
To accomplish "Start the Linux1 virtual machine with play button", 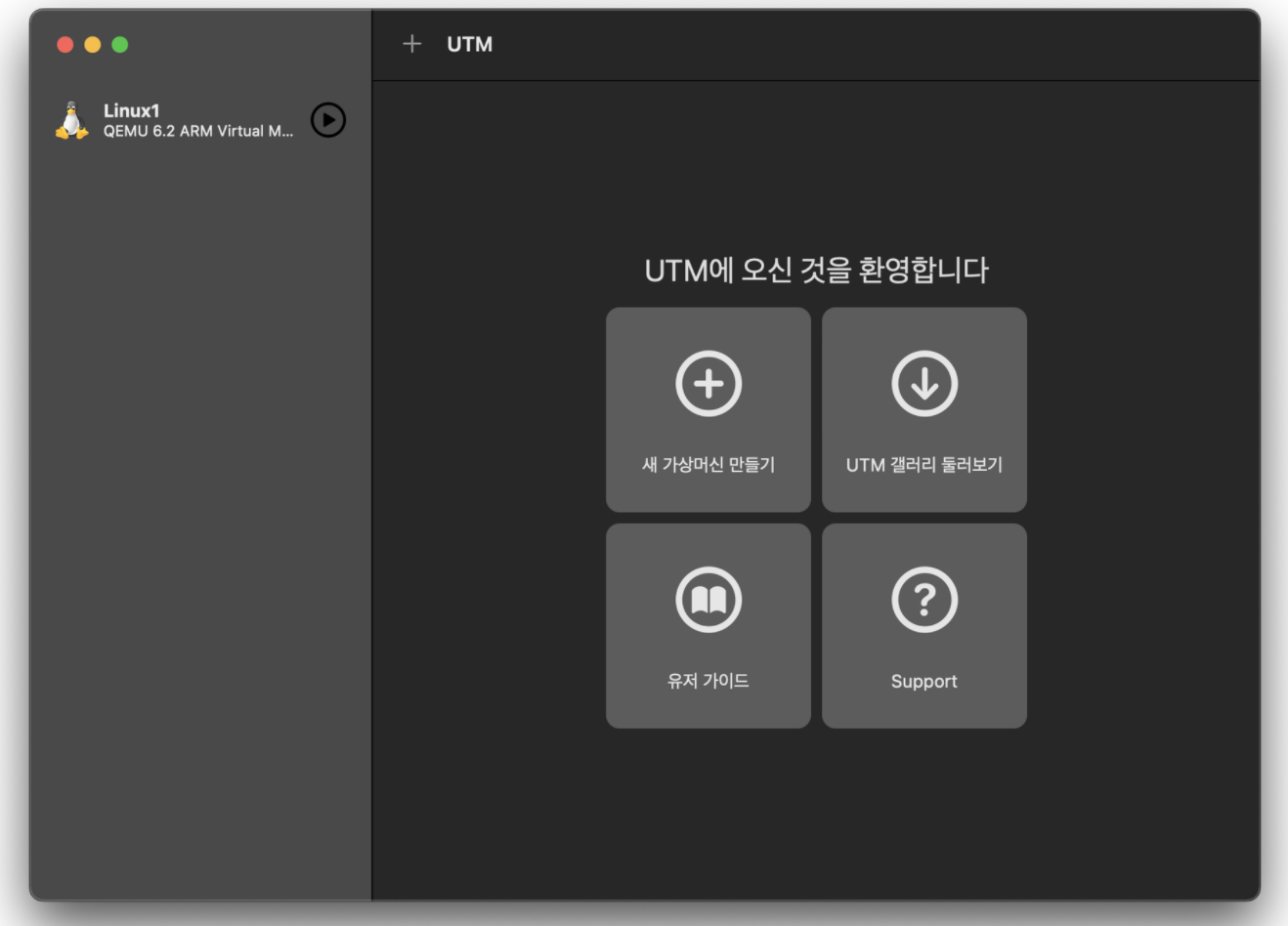I will pos(328,120).
